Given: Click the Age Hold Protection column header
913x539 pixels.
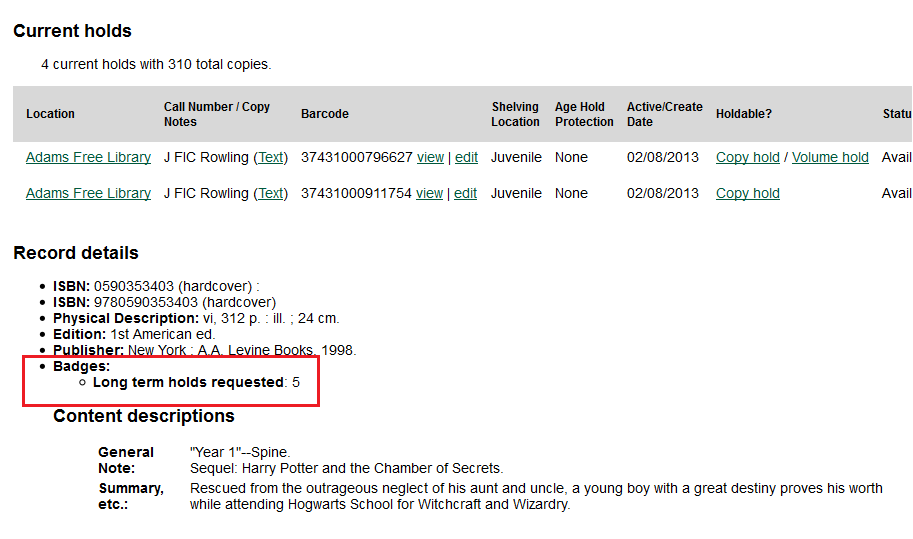Looking at the screenshot, I should 584,114.
